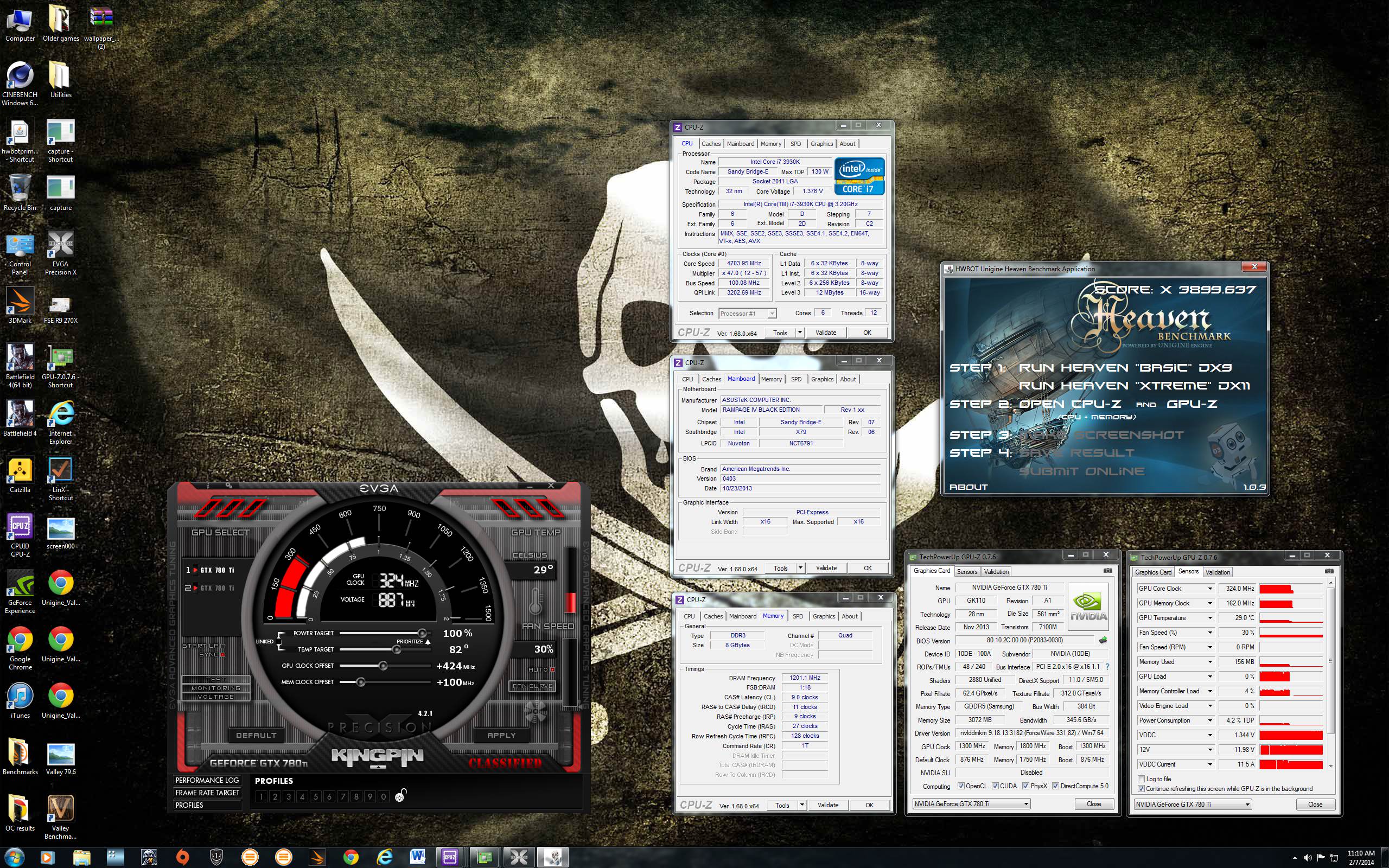Toggle the OpenCL checkbox in GPU-Z

[961, 786]
